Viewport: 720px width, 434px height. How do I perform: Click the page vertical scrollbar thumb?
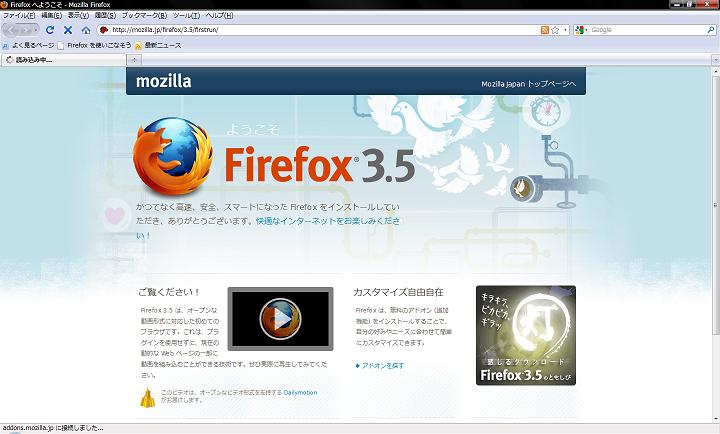pyautogui.click(x=715, y=205)
